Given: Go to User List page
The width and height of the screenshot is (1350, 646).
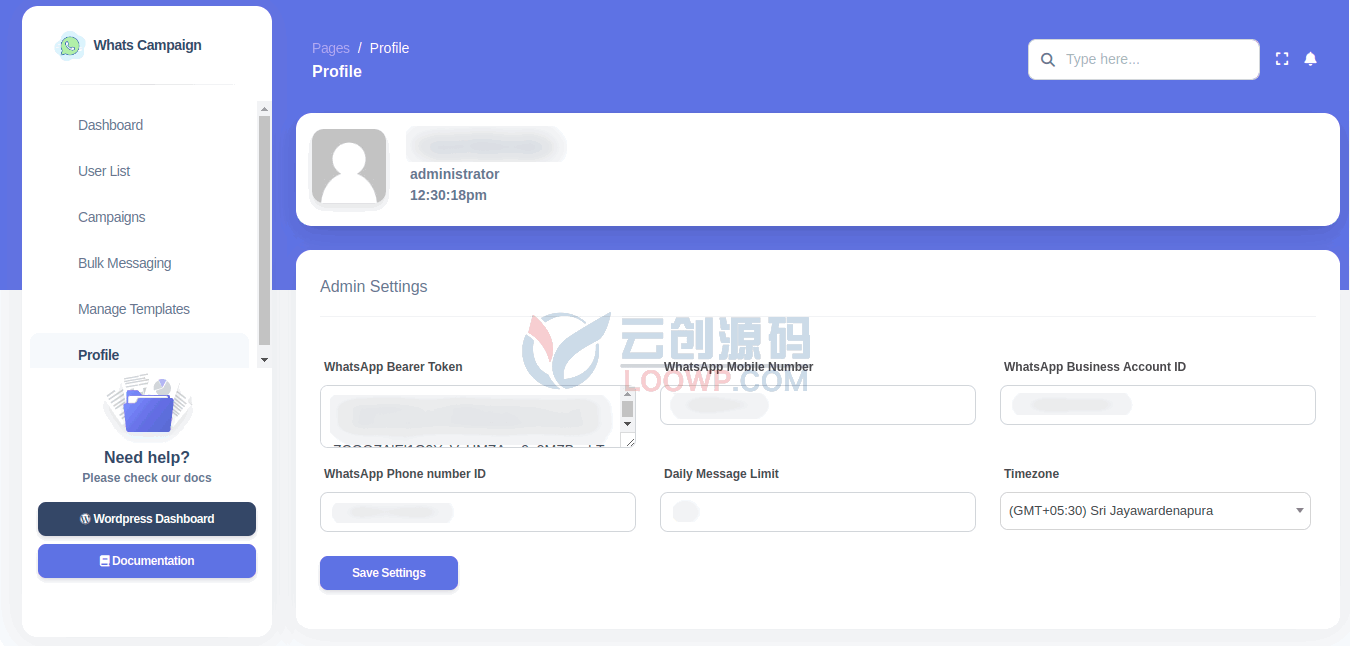Looking at the screenshot, I should pyautogui.click(x=104, y=171).
